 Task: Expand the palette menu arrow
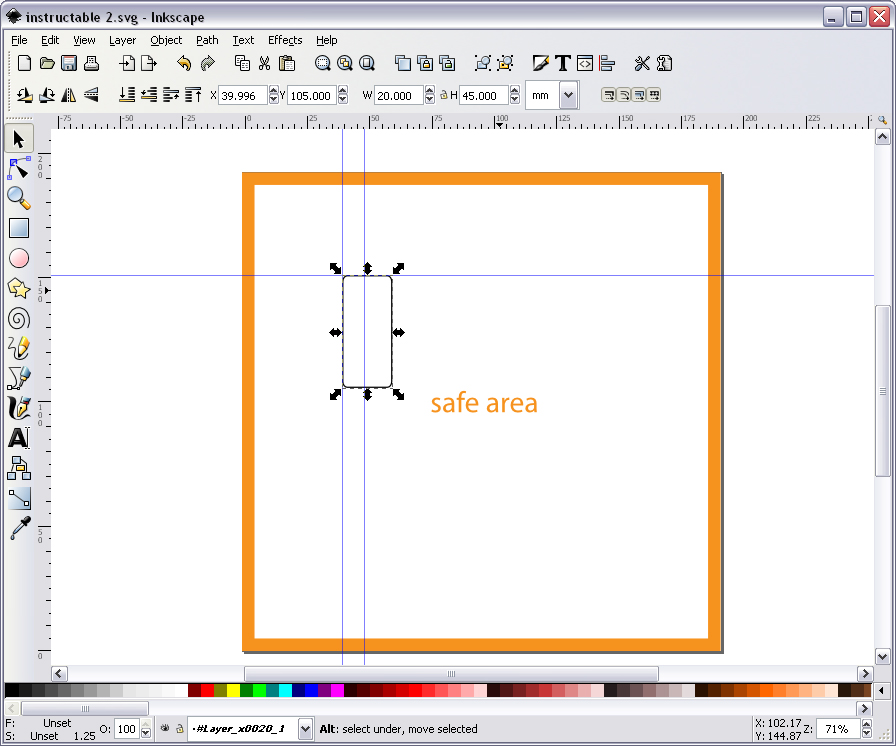click(881, 691)
